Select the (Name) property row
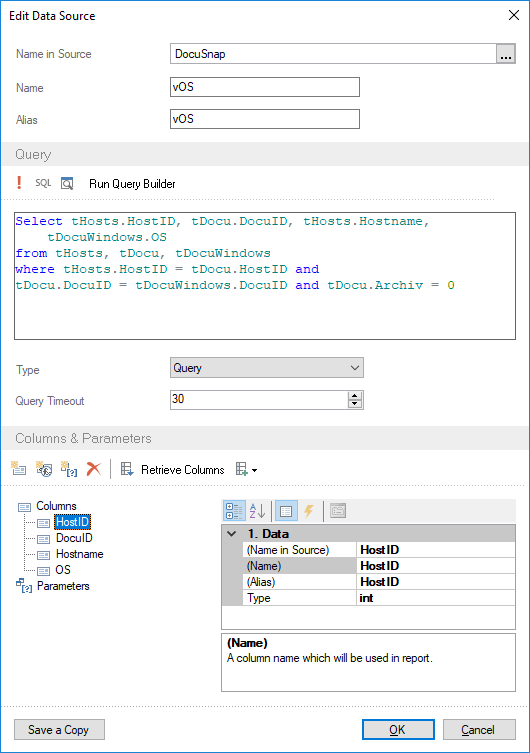530x753 pixels. coord(300,566)
